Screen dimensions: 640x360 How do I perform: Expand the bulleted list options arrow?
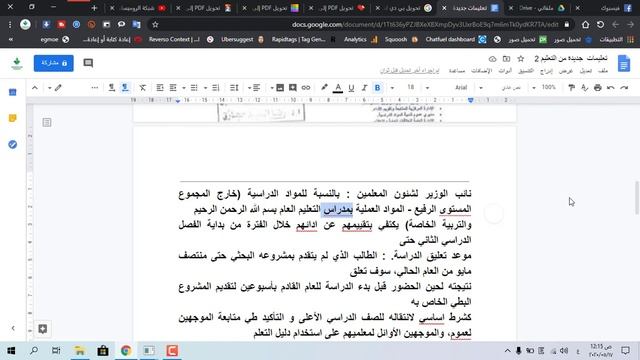(x=184, y=88)
